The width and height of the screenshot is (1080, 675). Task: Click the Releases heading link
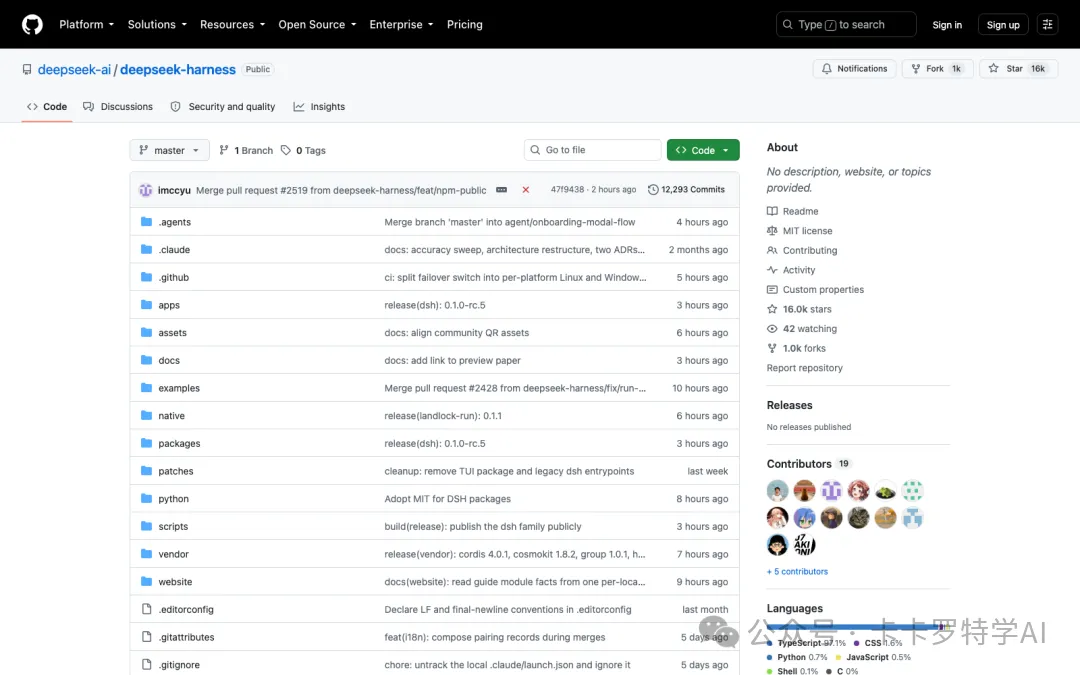pos(789,406)
